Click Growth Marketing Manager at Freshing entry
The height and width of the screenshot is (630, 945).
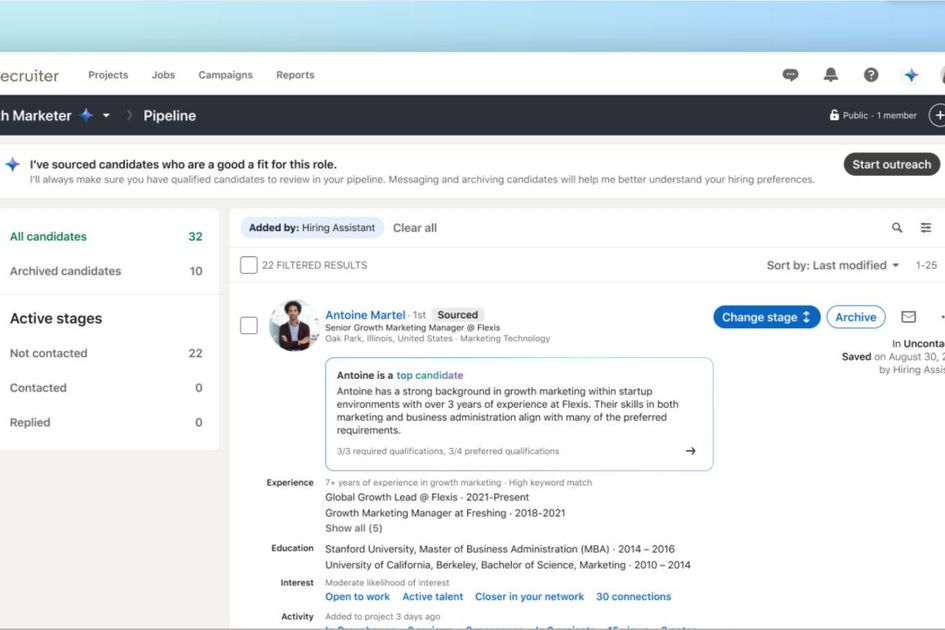(445, 513)
